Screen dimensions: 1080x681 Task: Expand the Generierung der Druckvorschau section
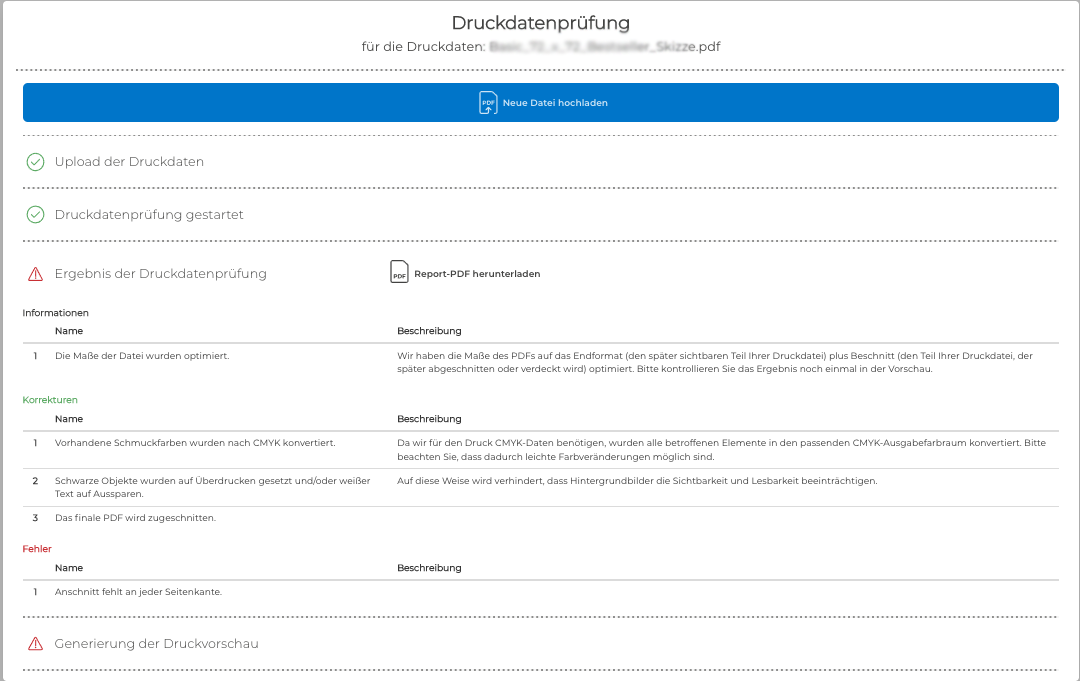coord(156,644)
